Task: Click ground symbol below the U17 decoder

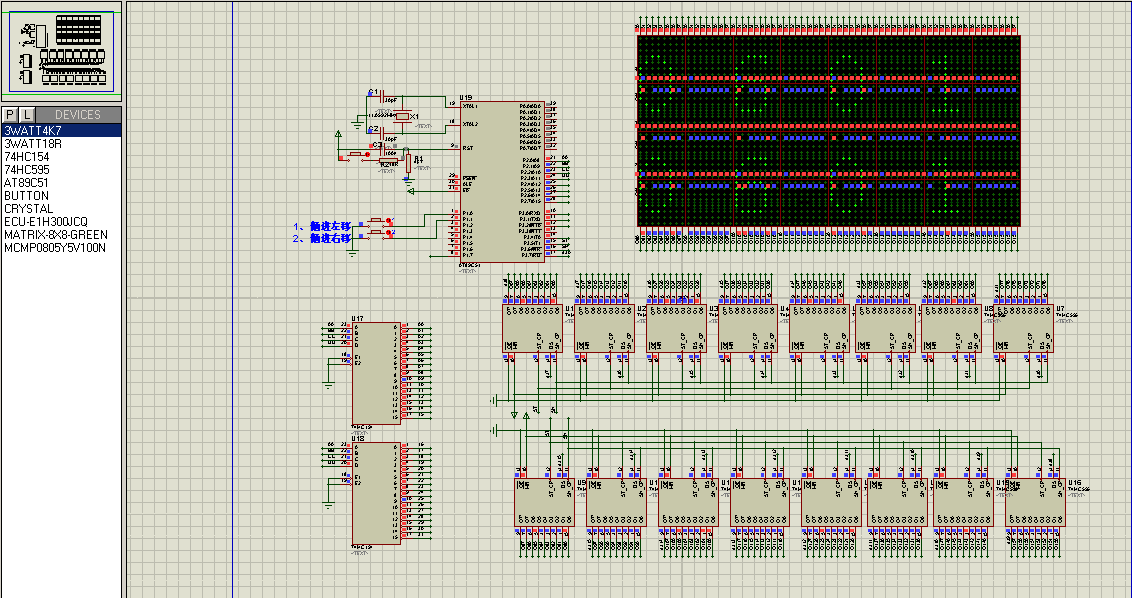Action: point(328,386)
